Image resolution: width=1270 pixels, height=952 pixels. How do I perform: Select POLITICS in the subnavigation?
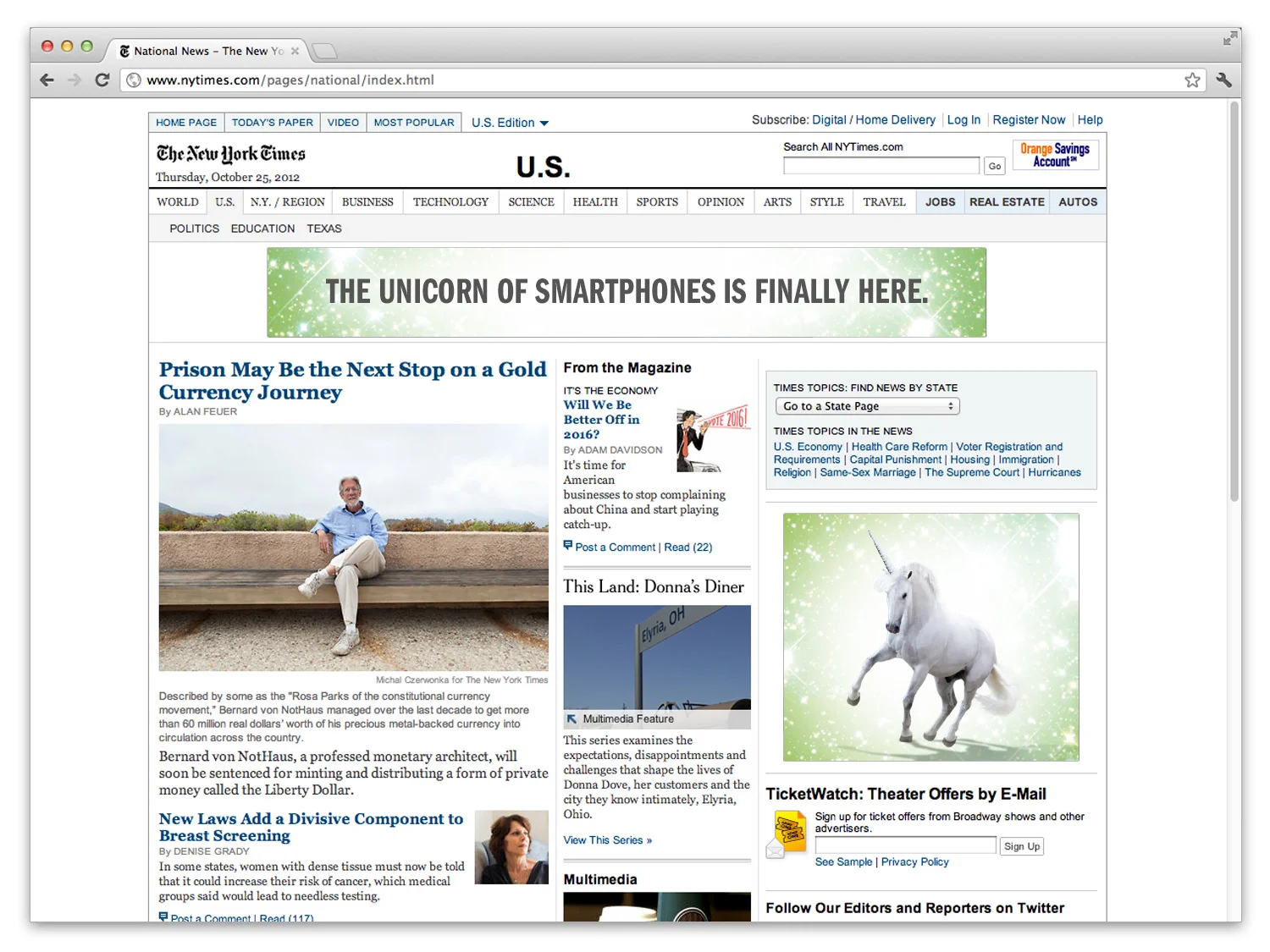(x=194, y=228)
